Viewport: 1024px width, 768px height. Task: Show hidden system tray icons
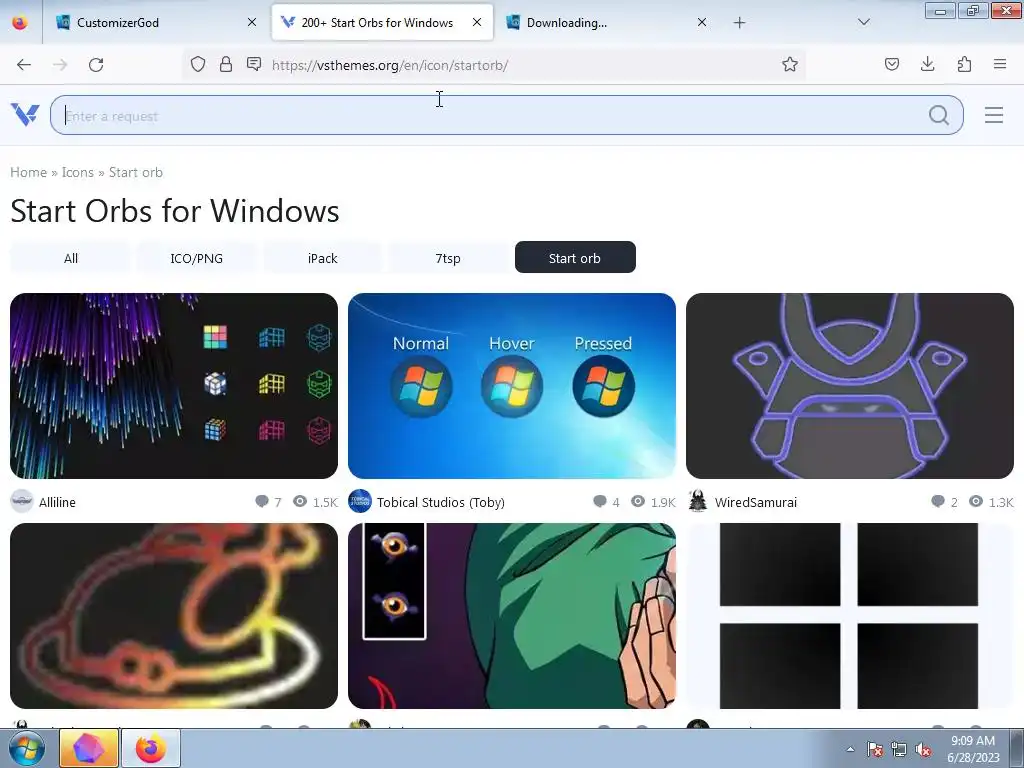850,749
